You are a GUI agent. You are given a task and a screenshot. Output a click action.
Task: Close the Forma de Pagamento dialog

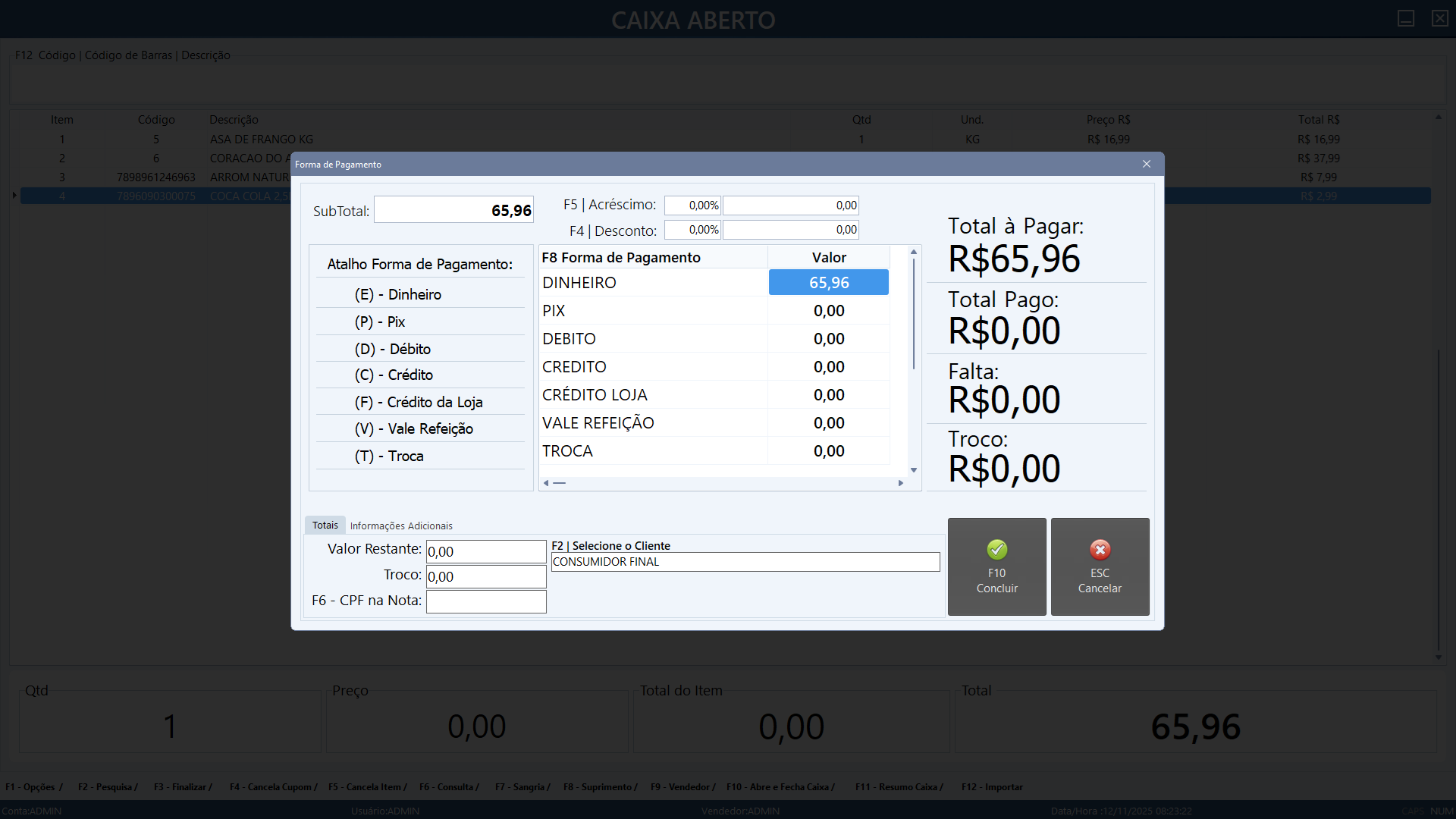(x=1146, y=164)
